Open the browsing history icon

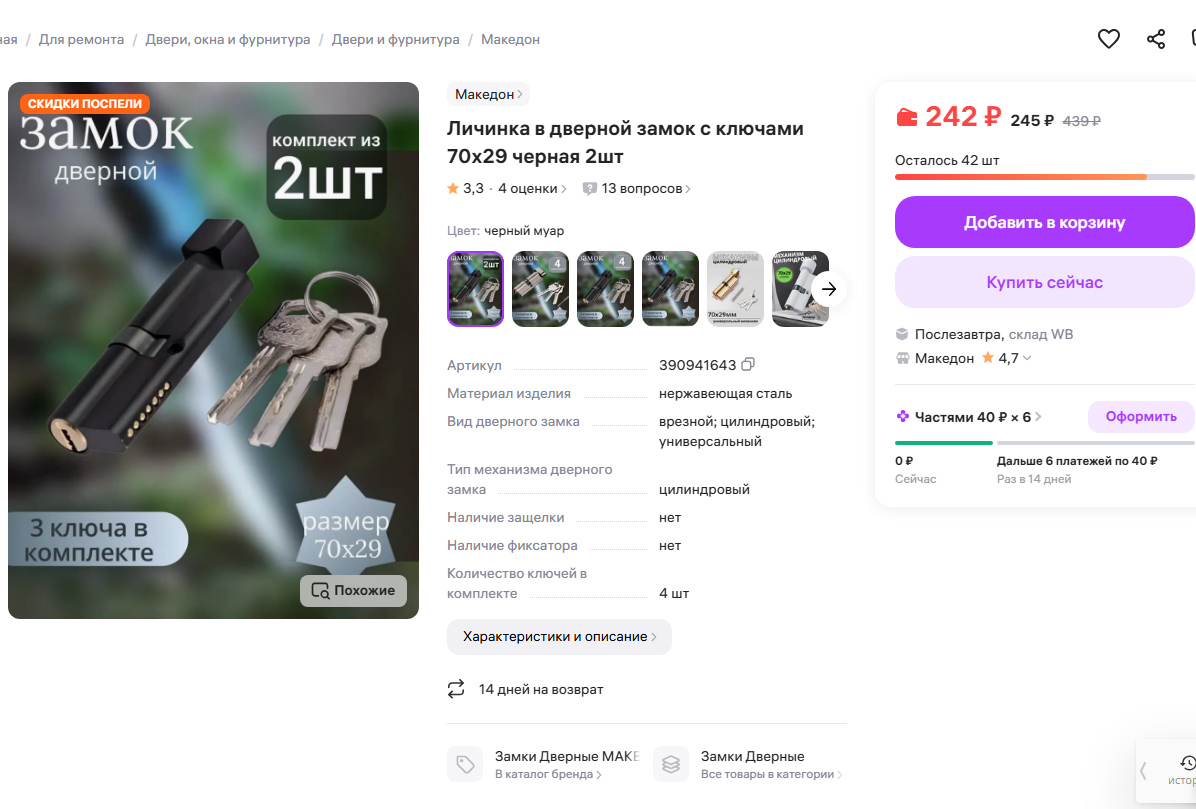[1187, 763]
